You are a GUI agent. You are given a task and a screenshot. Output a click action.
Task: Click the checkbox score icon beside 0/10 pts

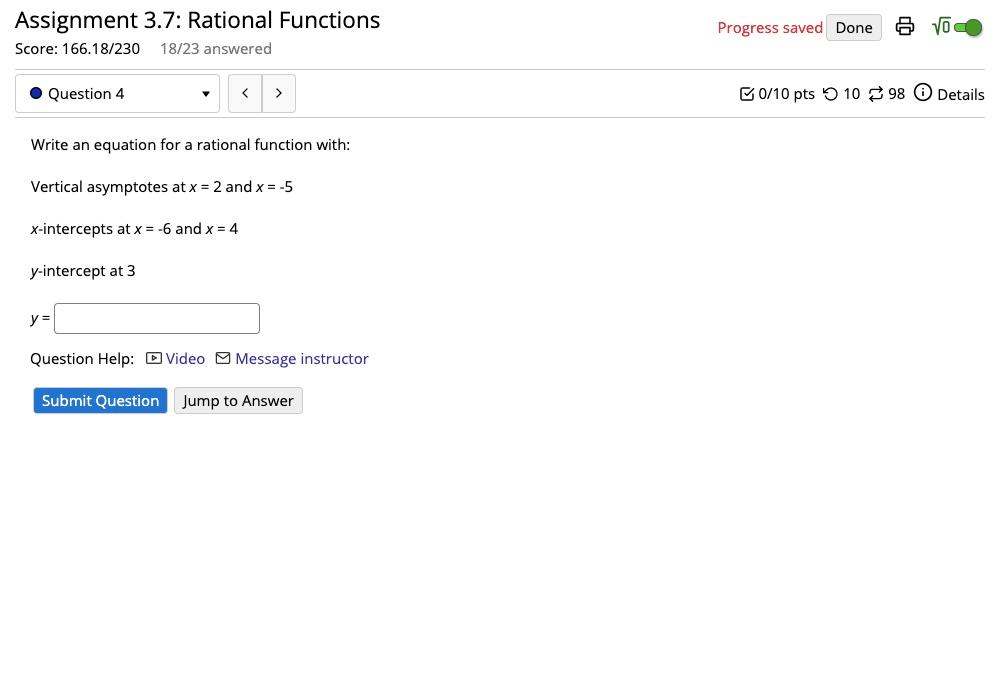747,93
